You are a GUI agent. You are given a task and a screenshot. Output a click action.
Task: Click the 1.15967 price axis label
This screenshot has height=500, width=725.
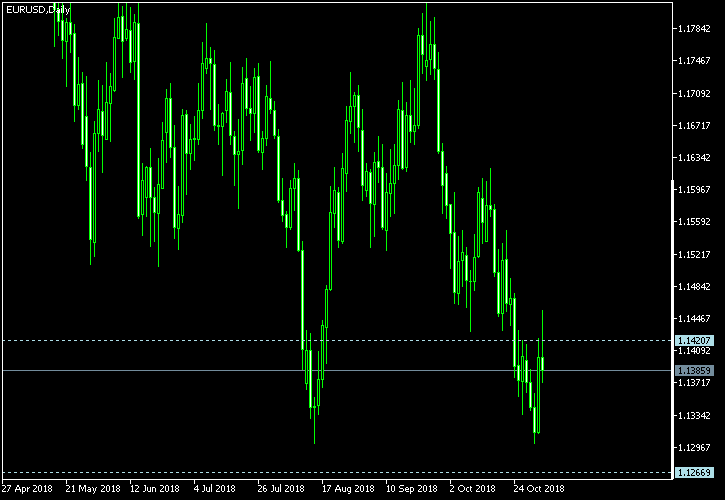694,190
